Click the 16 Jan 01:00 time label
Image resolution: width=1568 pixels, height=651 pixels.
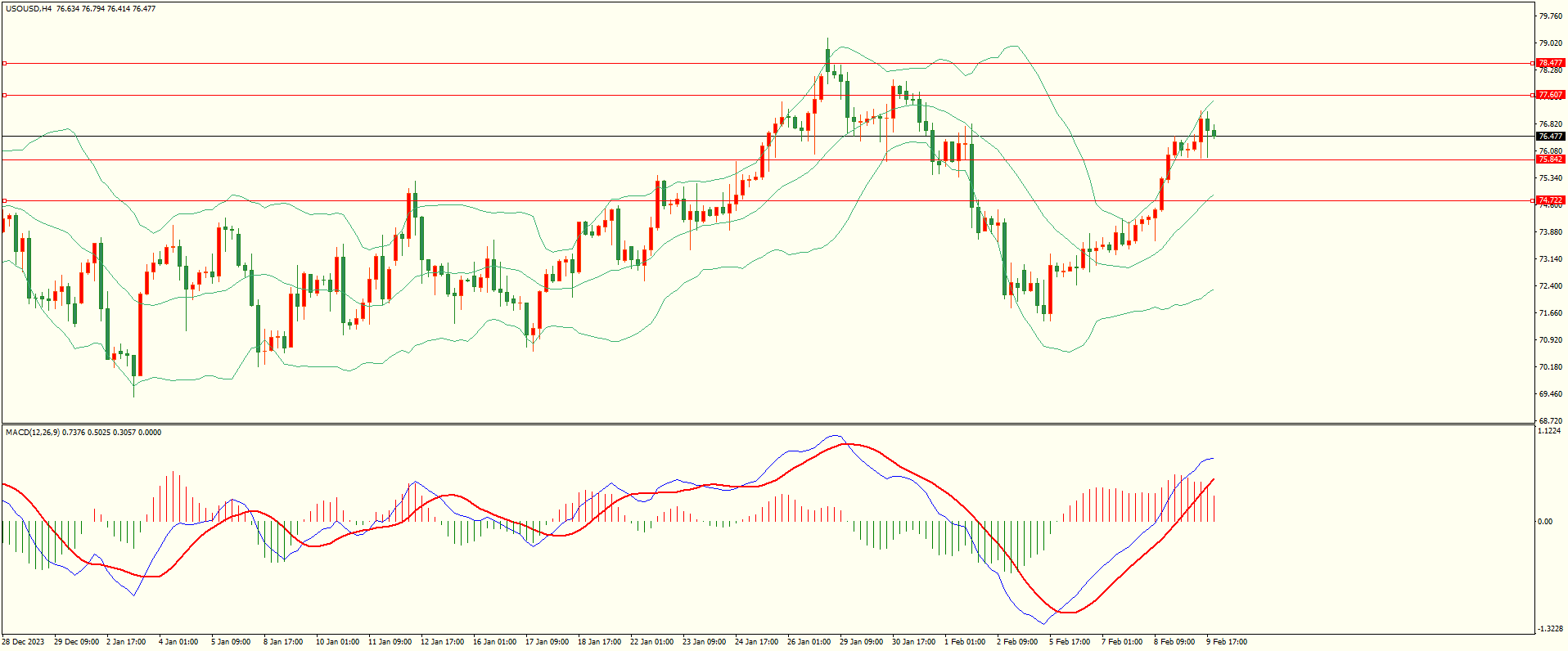coord(495,642)
